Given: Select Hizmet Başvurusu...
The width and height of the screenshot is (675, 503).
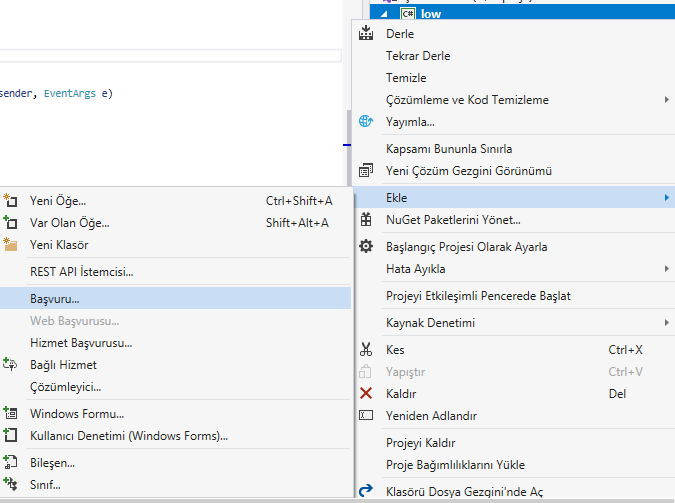Looking at the screenshot, I should (x=175, y=342).
